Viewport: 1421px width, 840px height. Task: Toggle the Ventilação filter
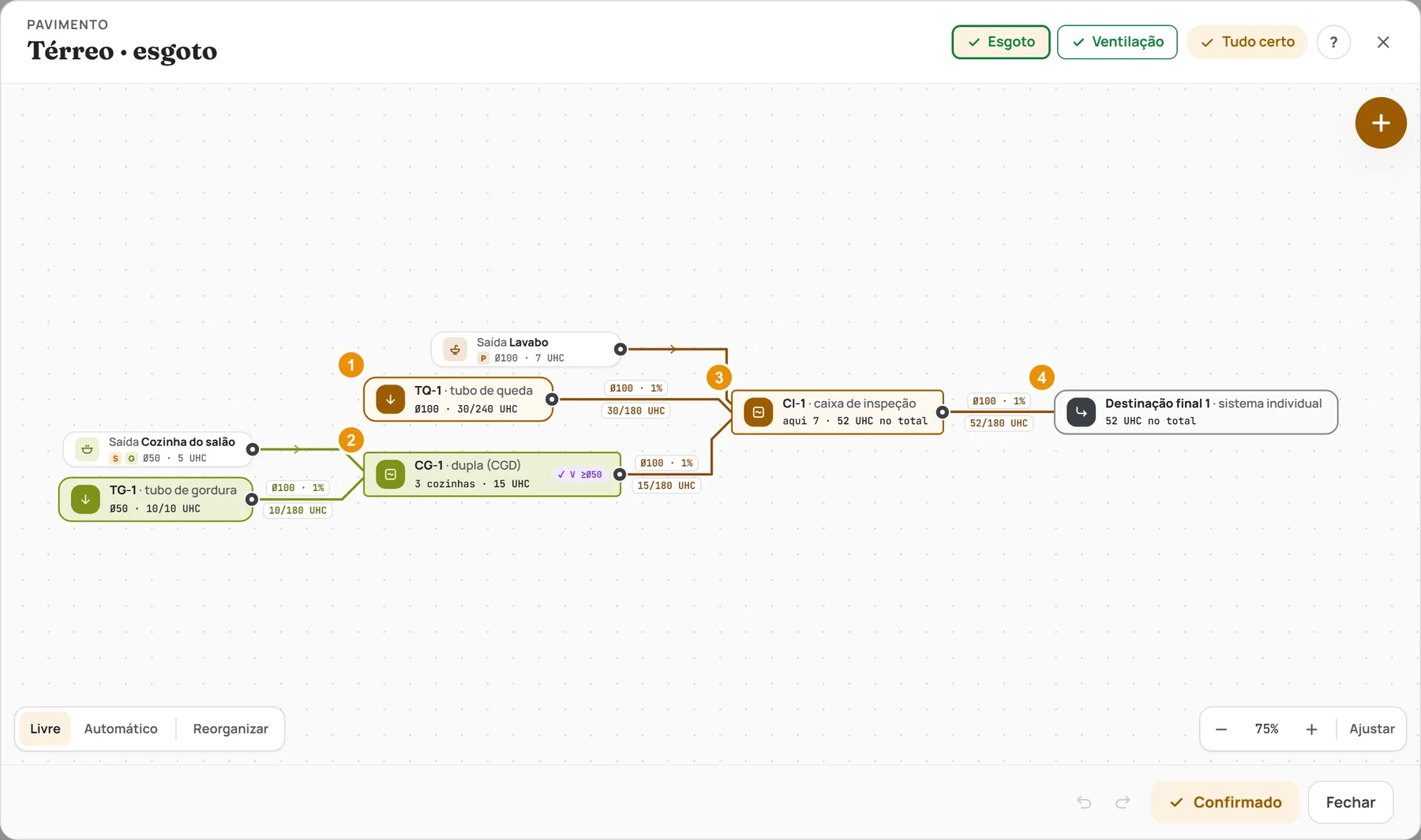(1117, 42)
